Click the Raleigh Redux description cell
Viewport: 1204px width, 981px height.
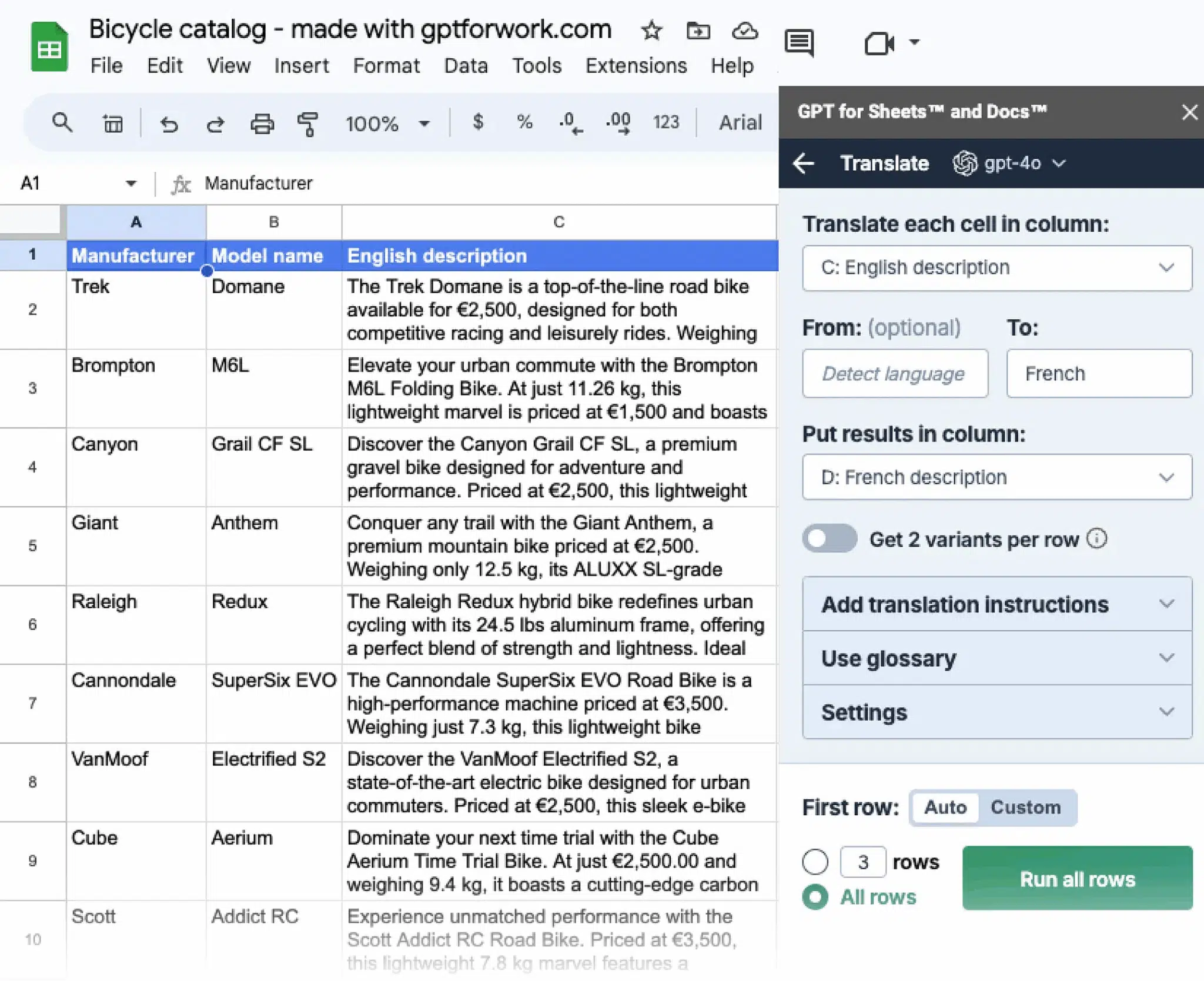pyautogui.click(x=559, y=625)
